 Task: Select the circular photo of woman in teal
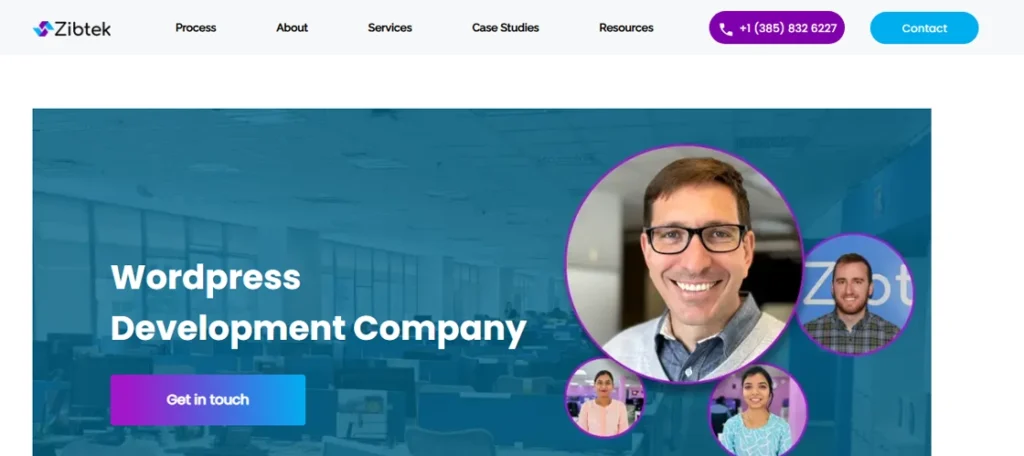(758, 412)
